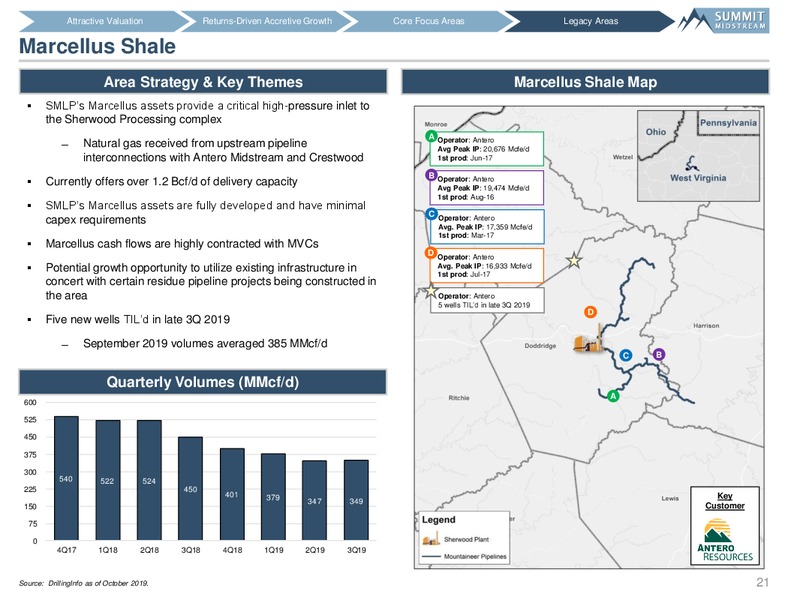Click the DrillingInfo source footnote
Image resolution: width=788 pixels, height=600 pixels.
[83, 583]
